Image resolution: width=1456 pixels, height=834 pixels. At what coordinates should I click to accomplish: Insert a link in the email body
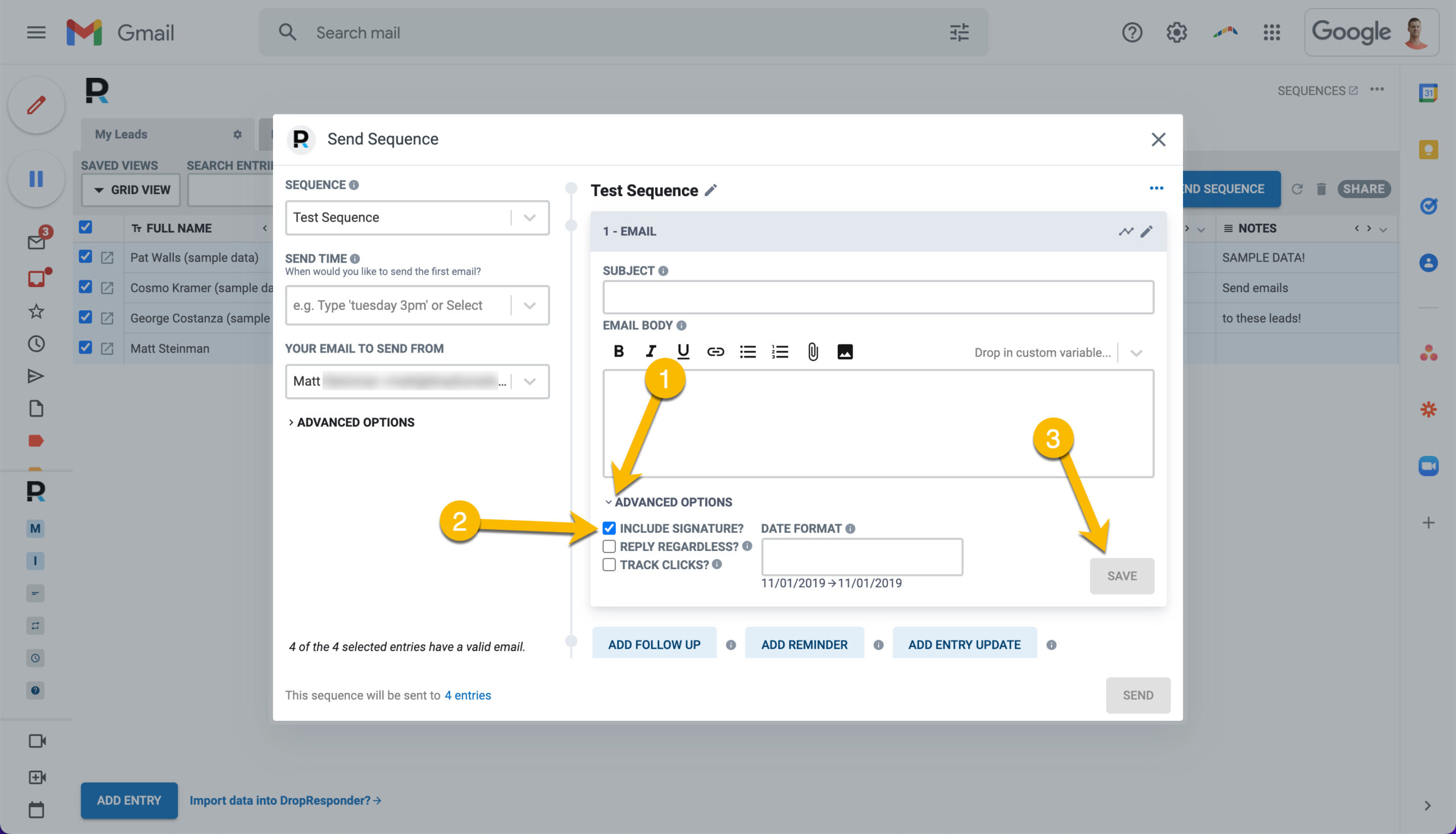click(715, 351)
